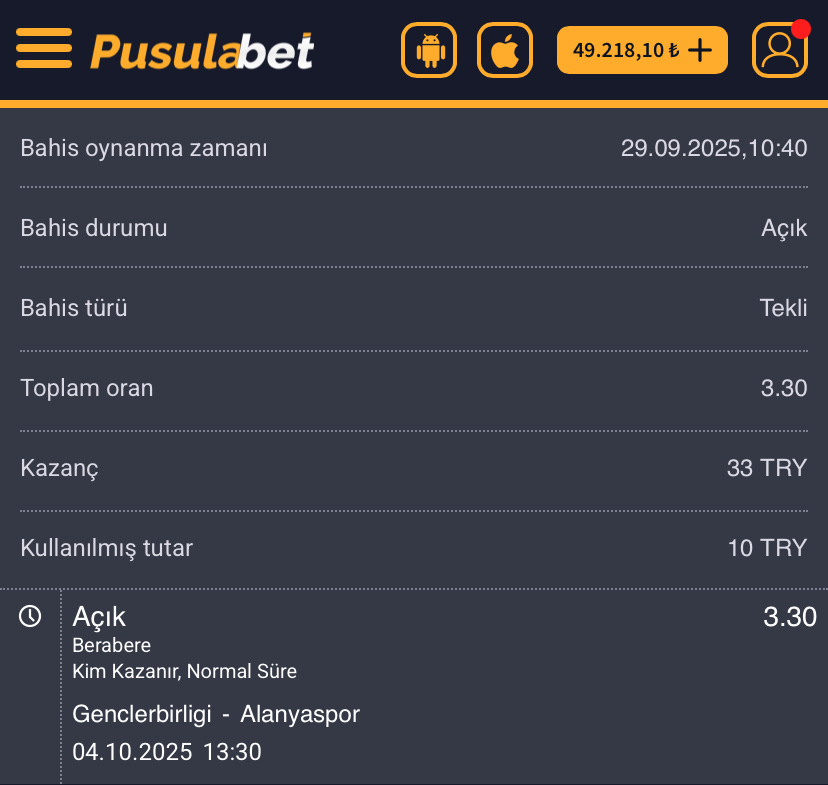Download the Android app
828x785 pixels.
[x=429, y=50]
